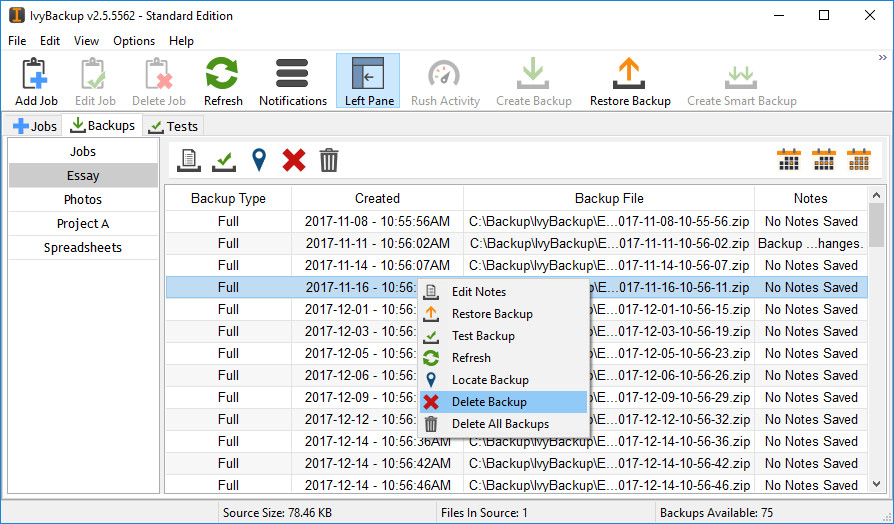The height and width of the screenshot is (524, 894).
Task: Select the 2017-11-11 - 10:56:02AM backup row
Action: click(x=517, y=243)
